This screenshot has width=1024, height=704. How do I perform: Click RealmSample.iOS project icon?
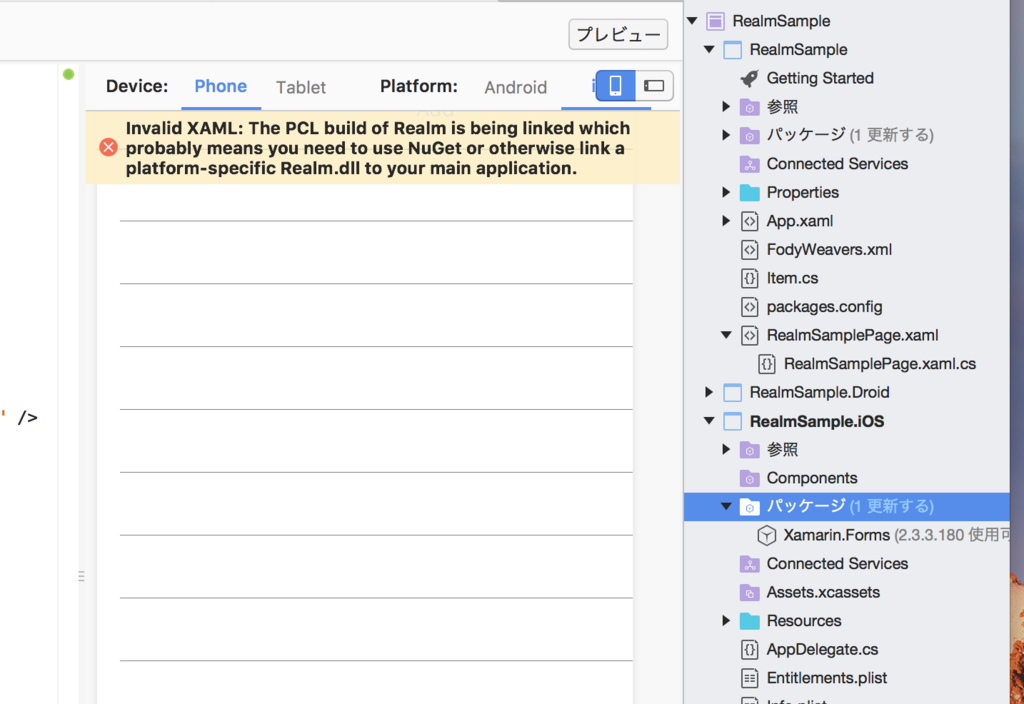coord(733,421)
